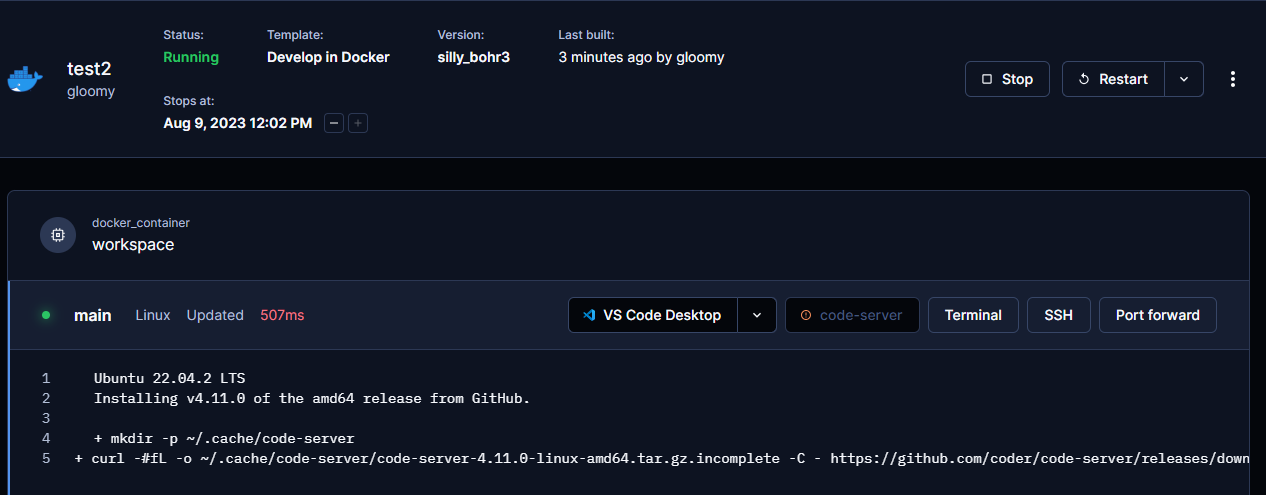Open workspace in VS Code Desktop
This screenshot has width=1266, height=495.
pos(652,315)
